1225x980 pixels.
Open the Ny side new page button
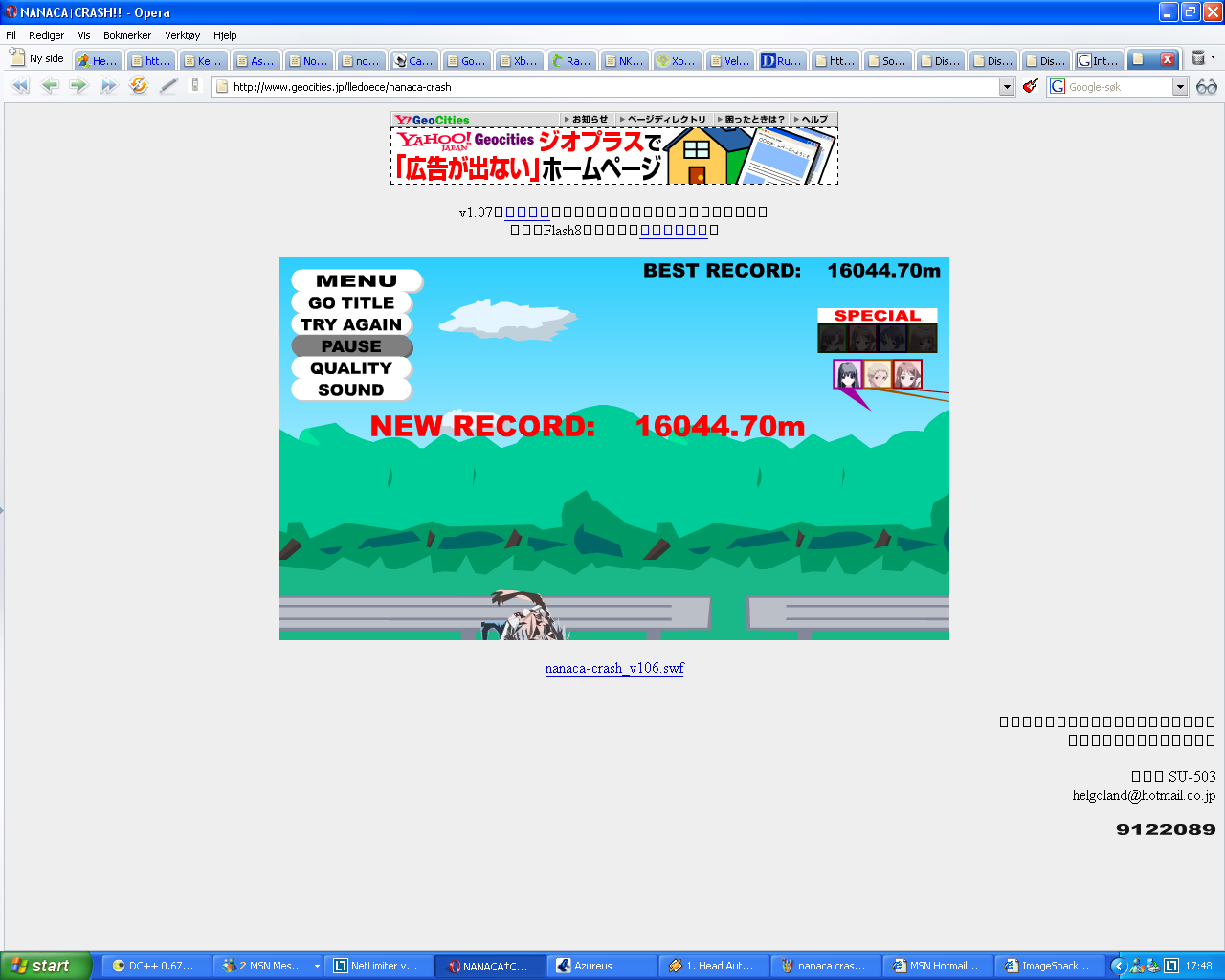36,58
